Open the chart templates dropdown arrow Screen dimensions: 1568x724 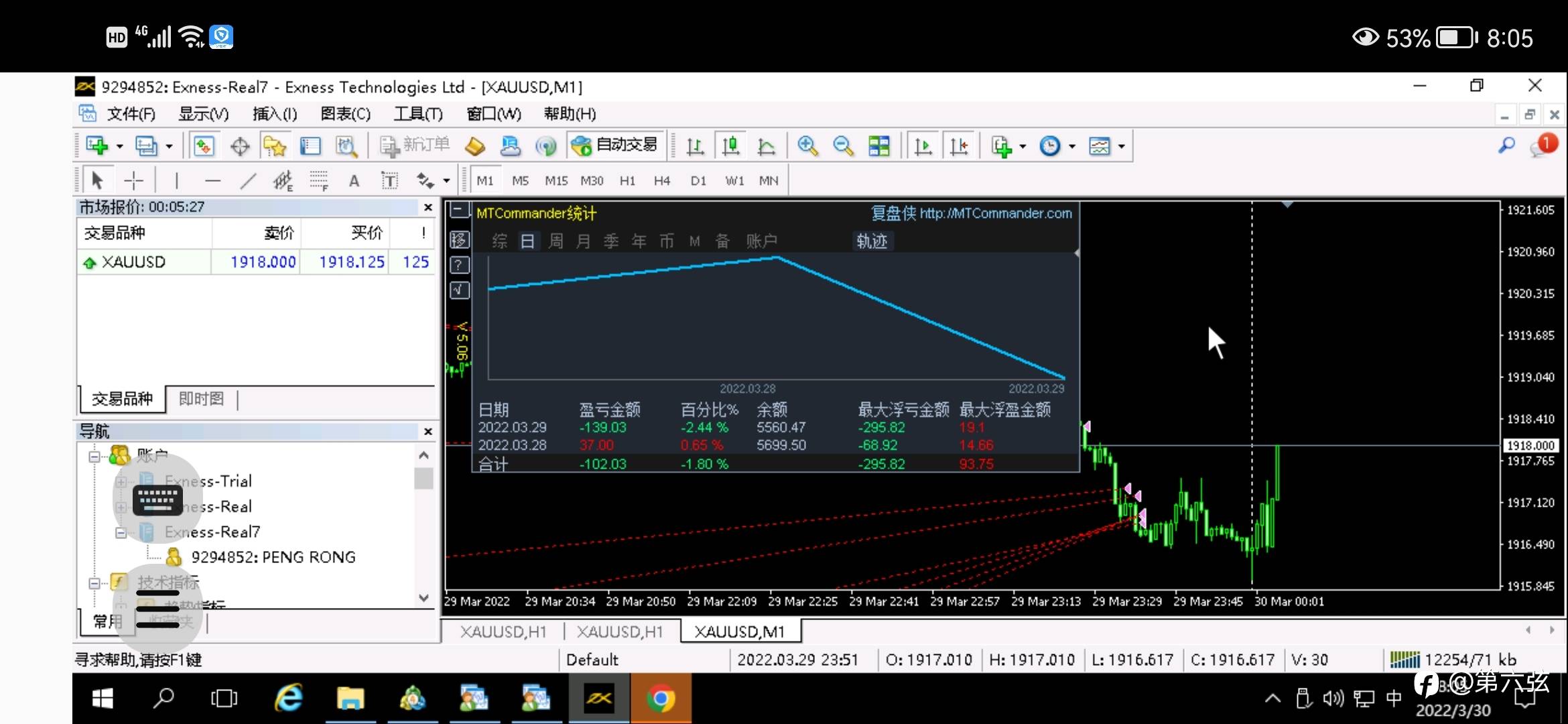tap(1121, 146)
